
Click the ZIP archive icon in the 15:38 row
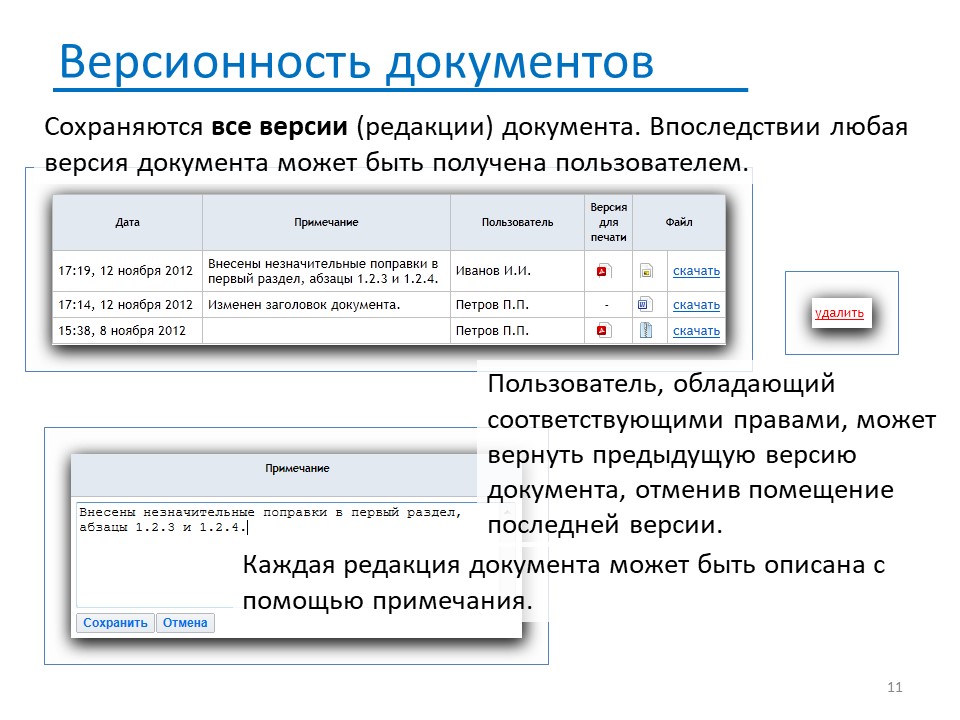(x=645, y=331)
